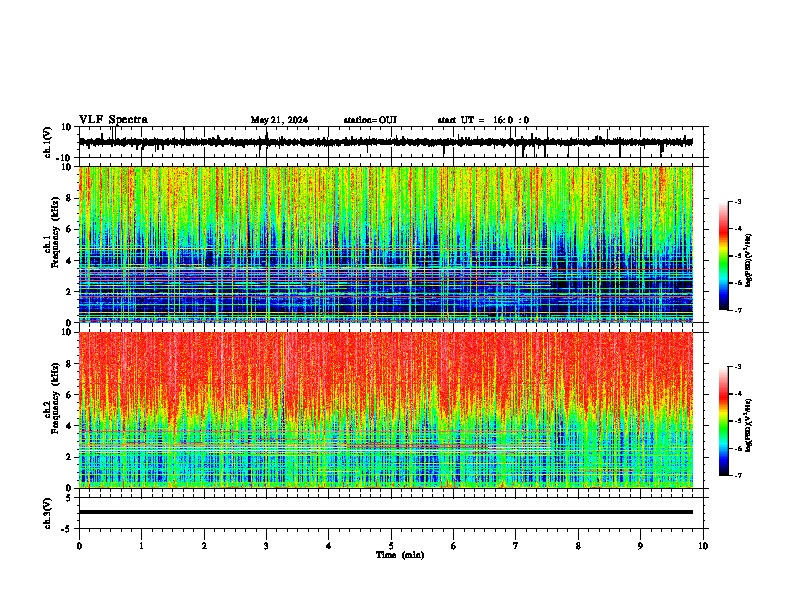Click the ch.1 waveform trace

coord(386,142)
